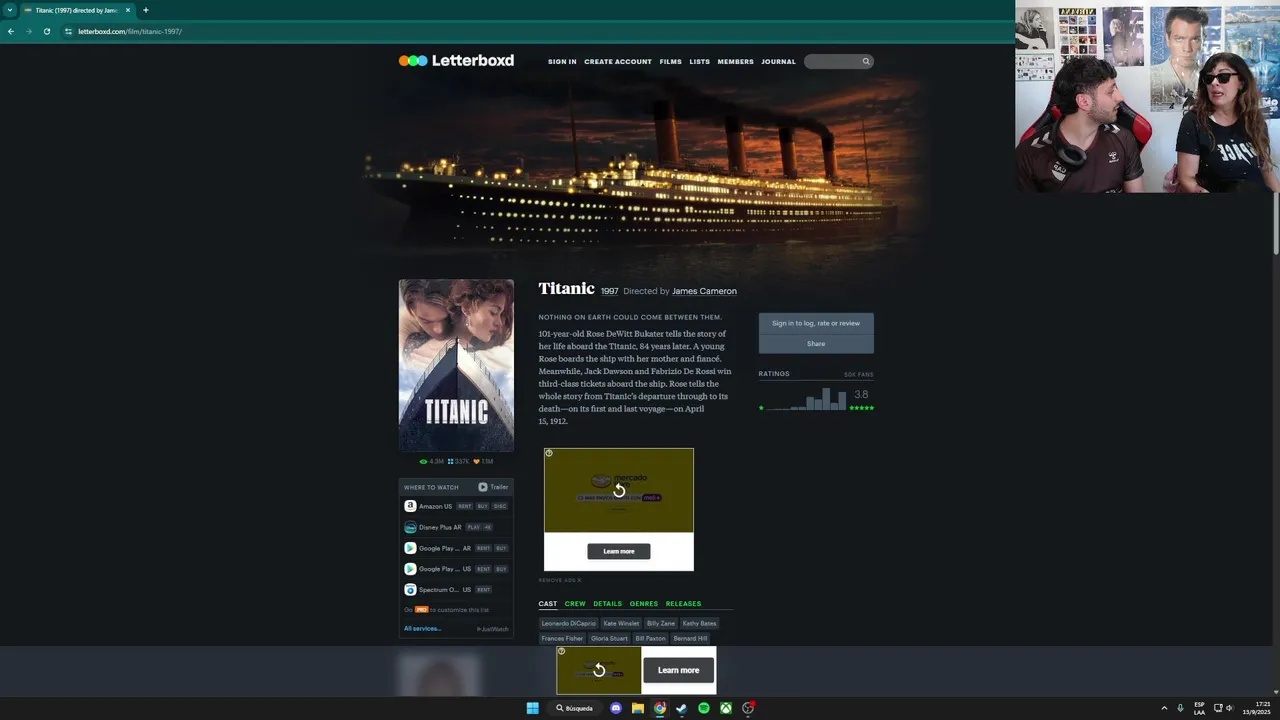Switch to the GENRES tab
Screen dimensions: 1280x720
tap(644, 604)
